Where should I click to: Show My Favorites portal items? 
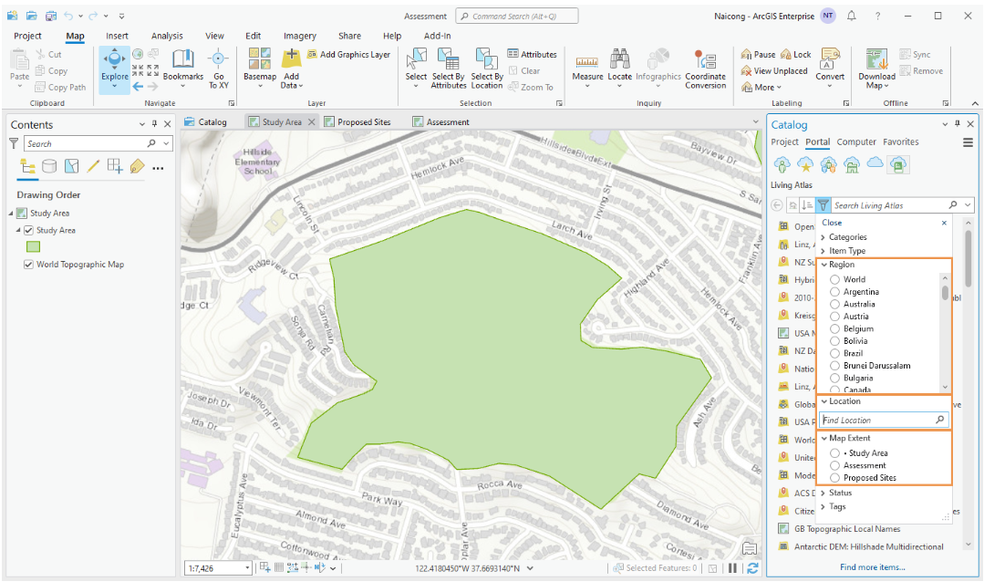tap(805, 164)
